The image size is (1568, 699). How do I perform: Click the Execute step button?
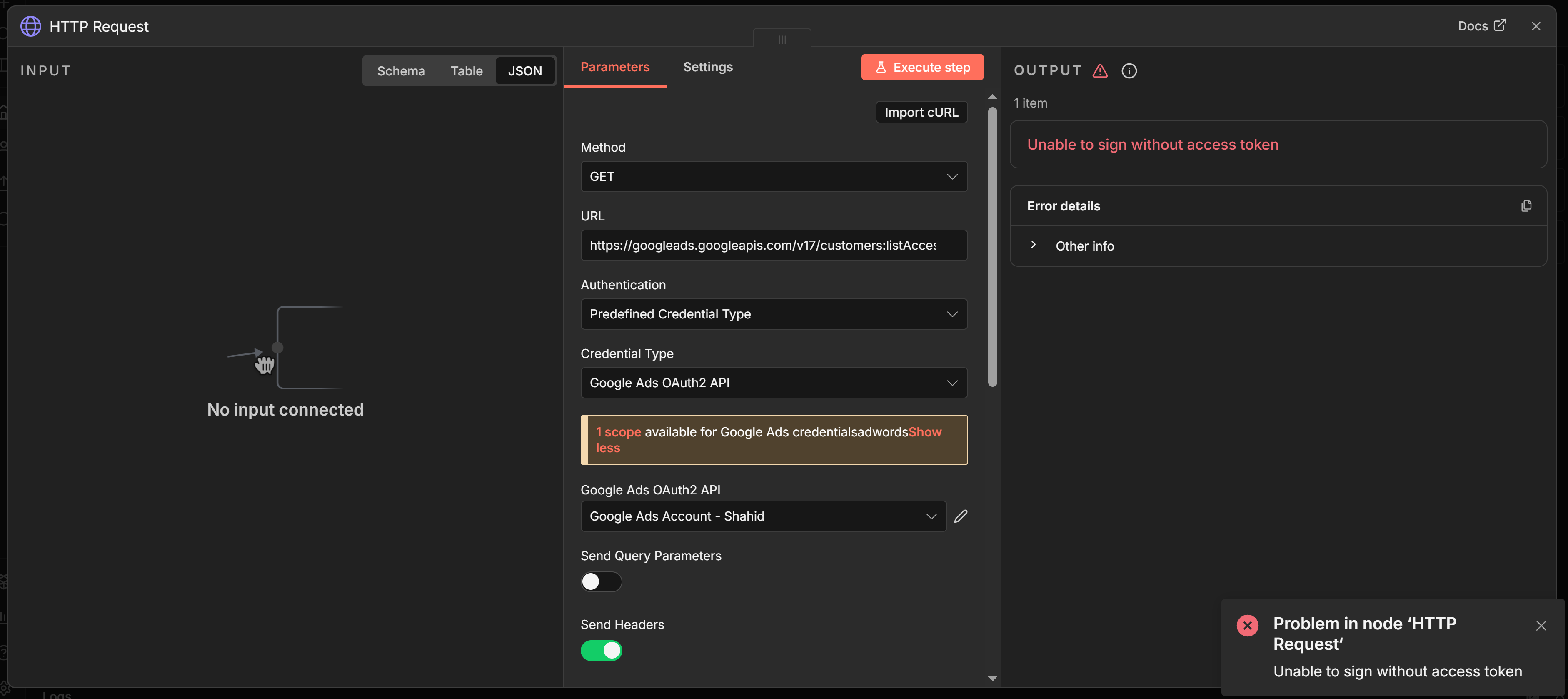921,67
